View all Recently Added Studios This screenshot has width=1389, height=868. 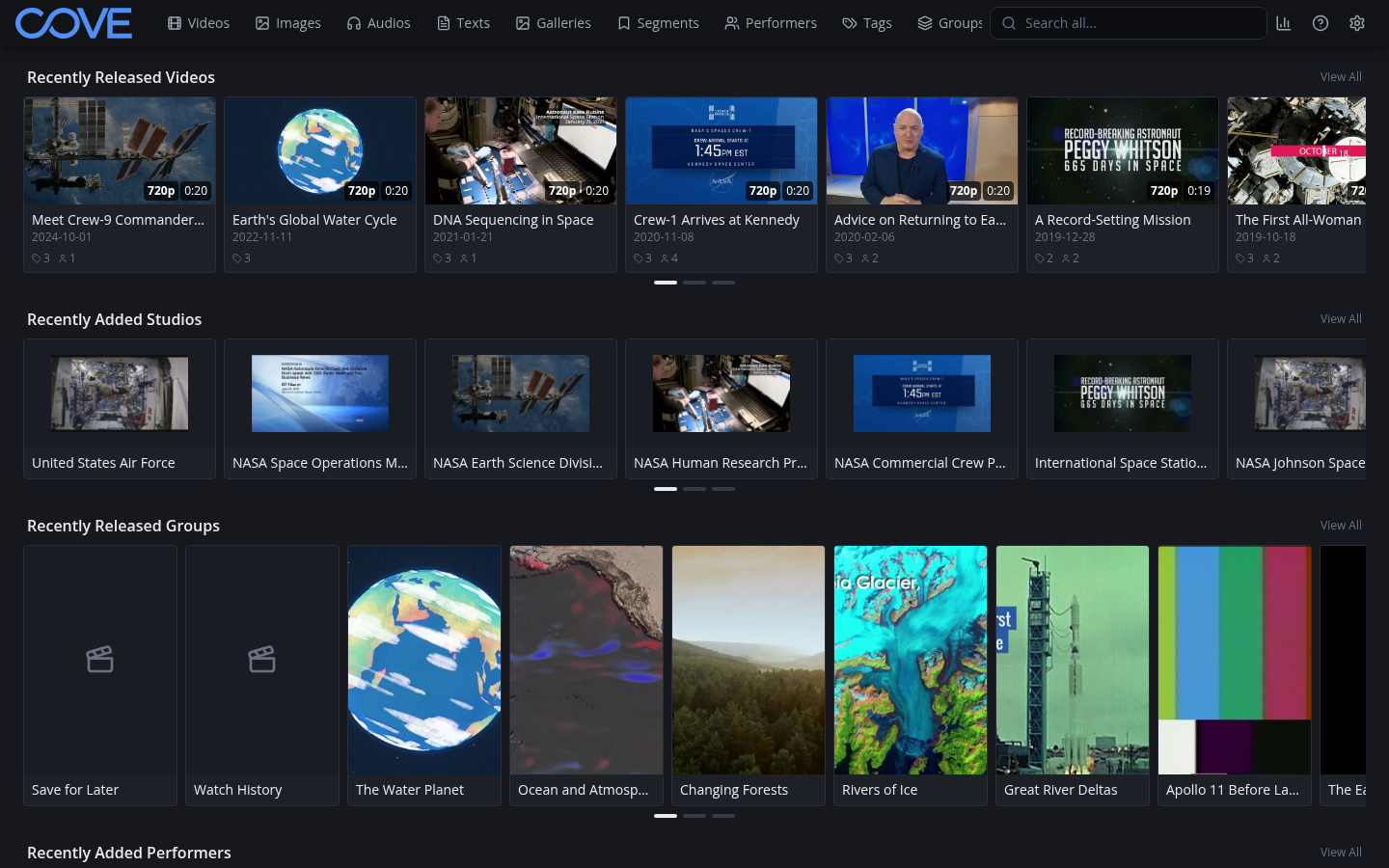click(1341, 319)
